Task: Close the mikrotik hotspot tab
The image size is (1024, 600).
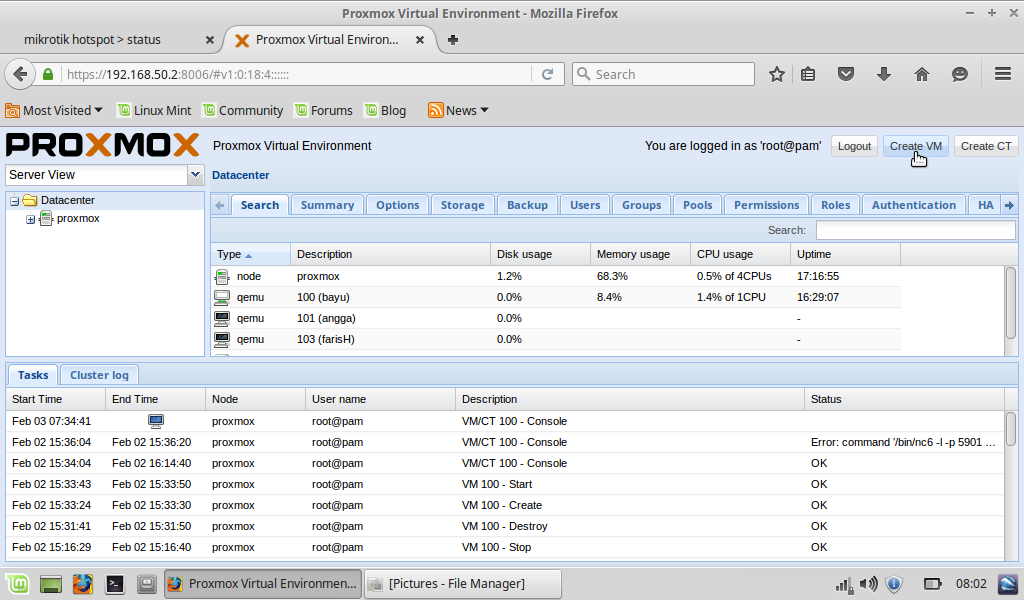Action: click(x=210, y=40)
